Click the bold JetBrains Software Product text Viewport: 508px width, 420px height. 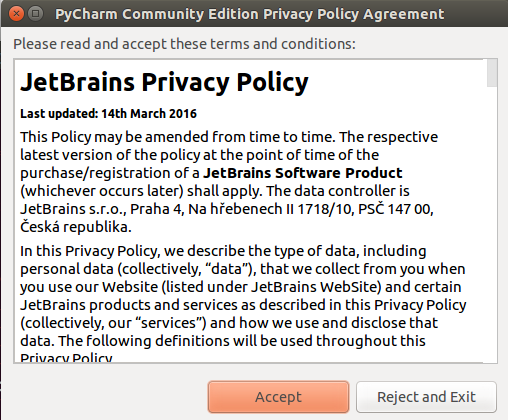[x=303, y=173]
